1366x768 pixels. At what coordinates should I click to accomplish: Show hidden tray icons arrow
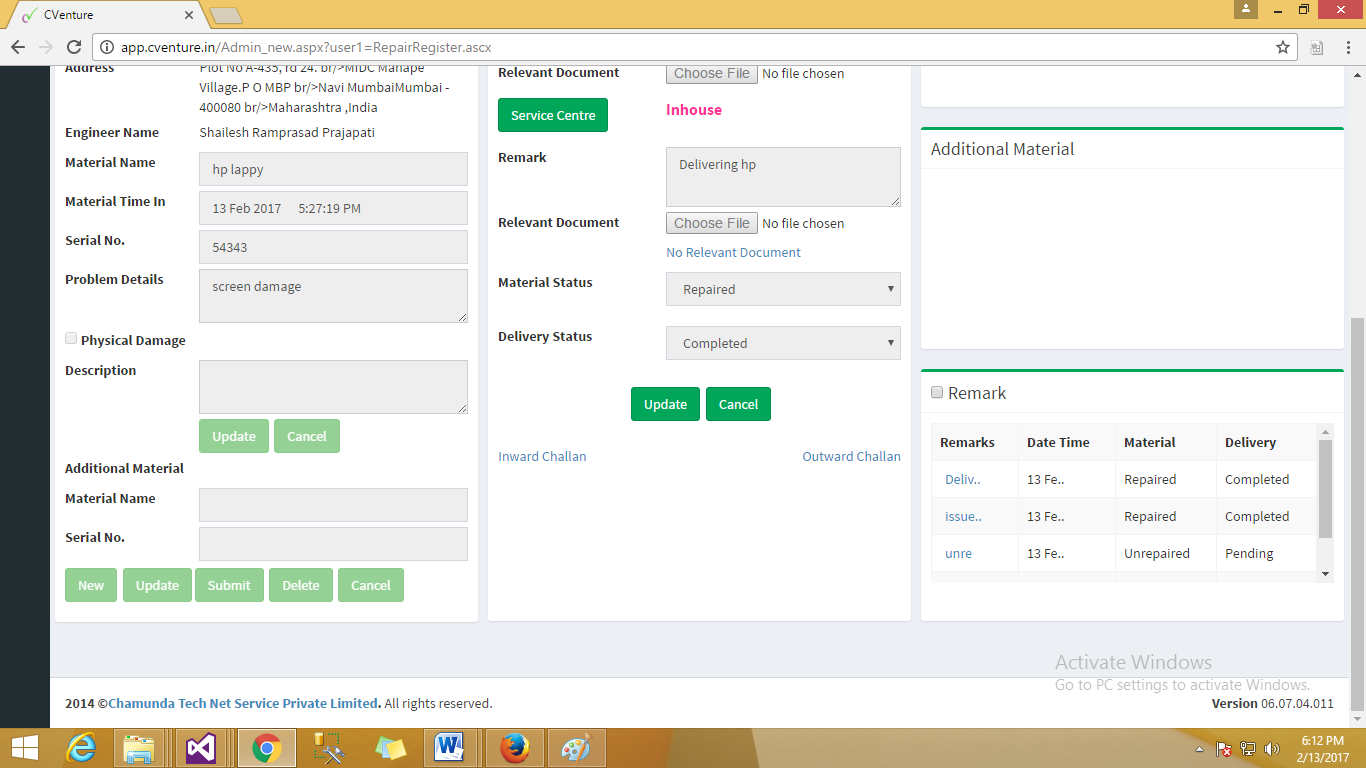pos(1200,749)
